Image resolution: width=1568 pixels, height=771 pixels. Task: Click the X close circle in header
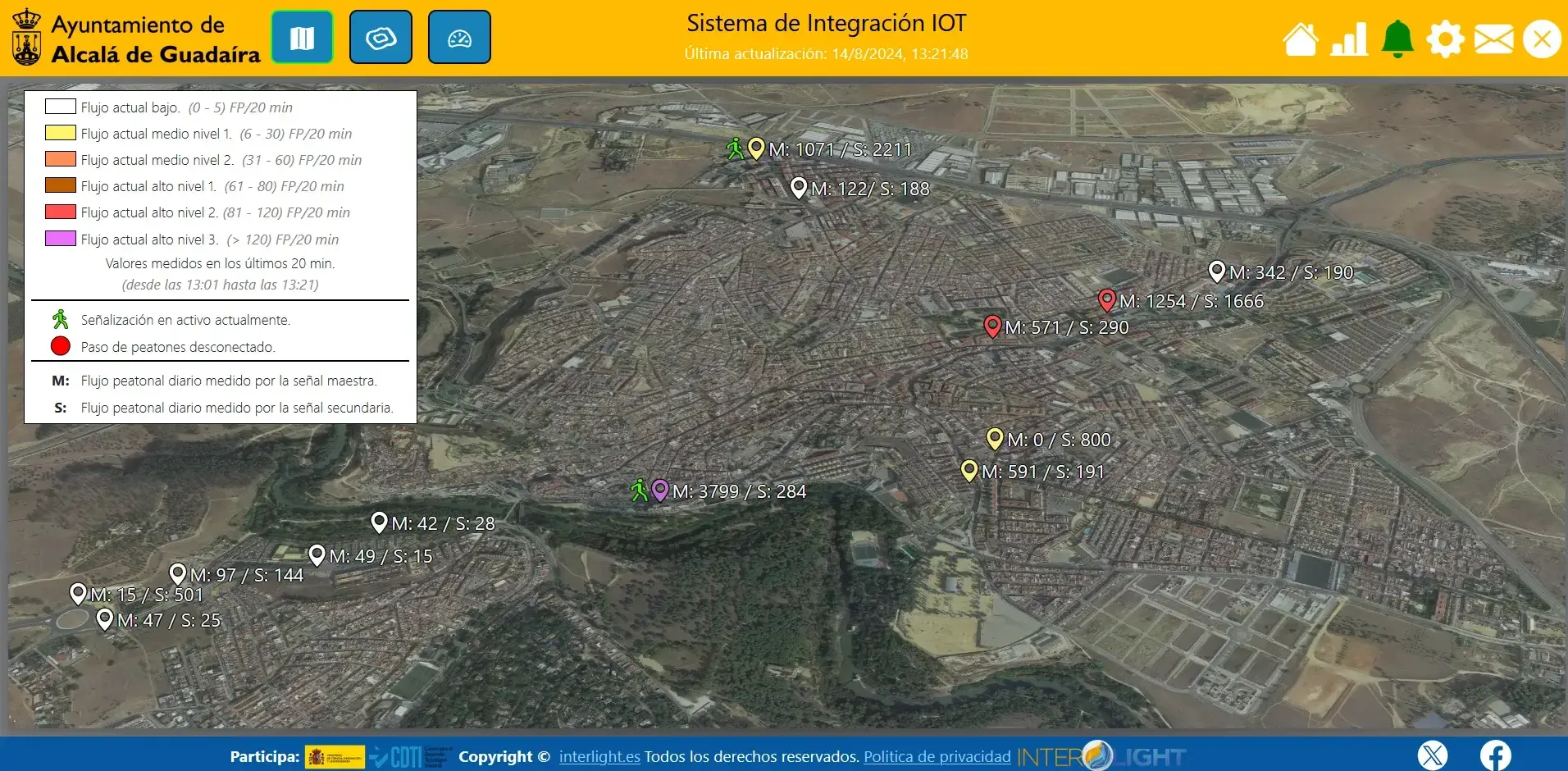[1542, 39]
